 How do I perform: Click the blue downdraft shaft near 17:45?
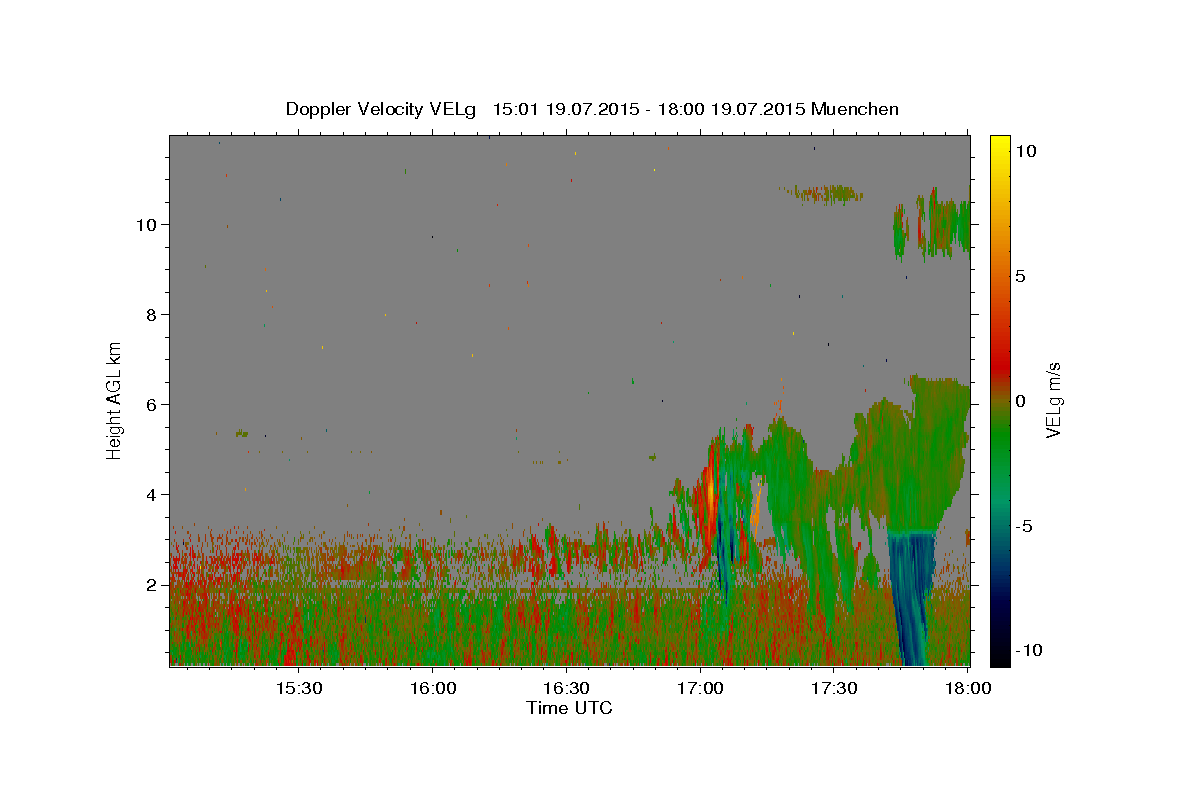coord(912,600)
